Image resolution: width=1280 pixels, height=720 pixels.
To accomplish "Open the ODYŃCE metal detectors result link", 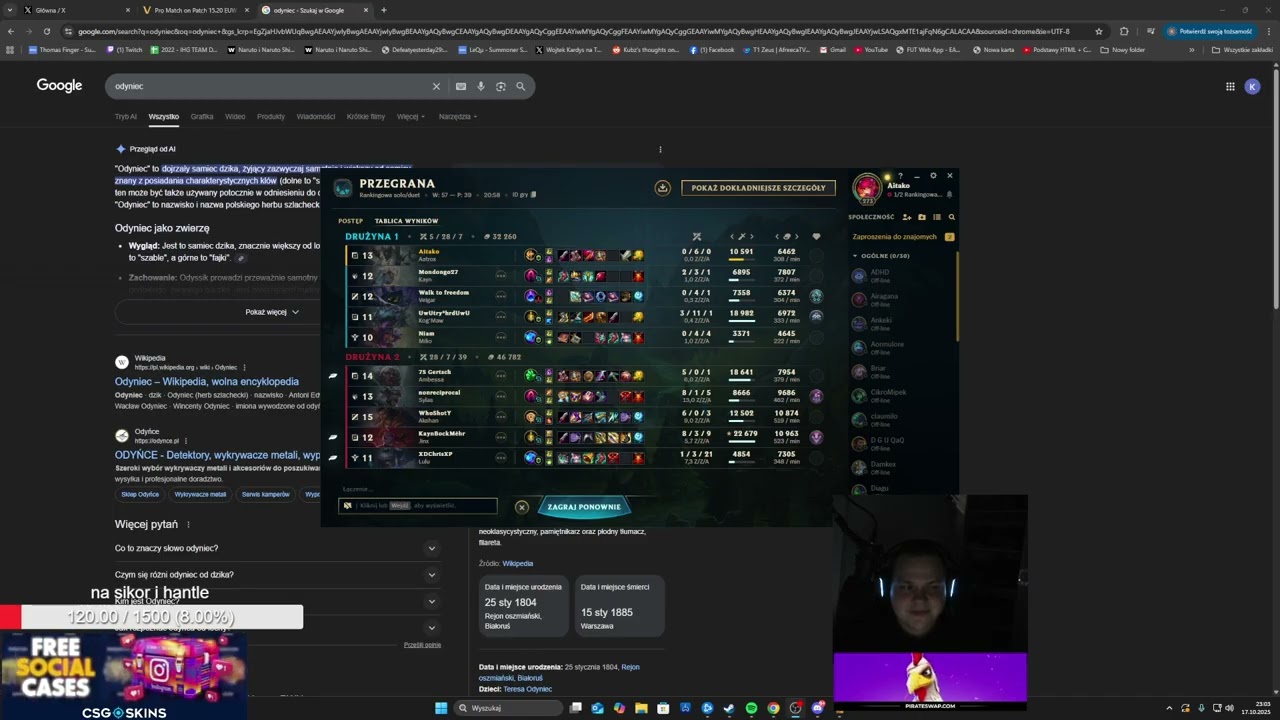I will 217,455.
